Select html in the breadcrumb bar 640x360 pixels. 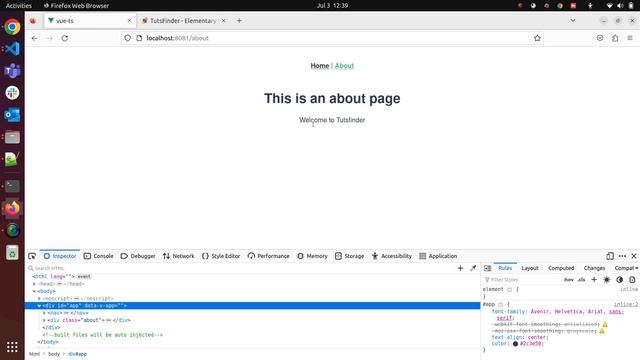[x=35, y=354]
